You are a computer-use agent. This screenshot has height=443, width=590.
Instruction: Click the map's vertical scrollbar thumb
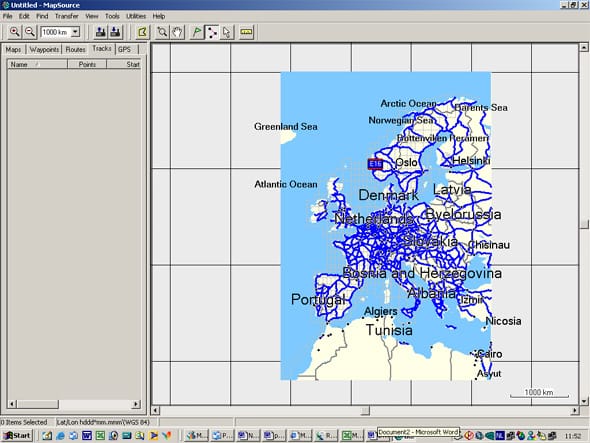click(584, 224)
